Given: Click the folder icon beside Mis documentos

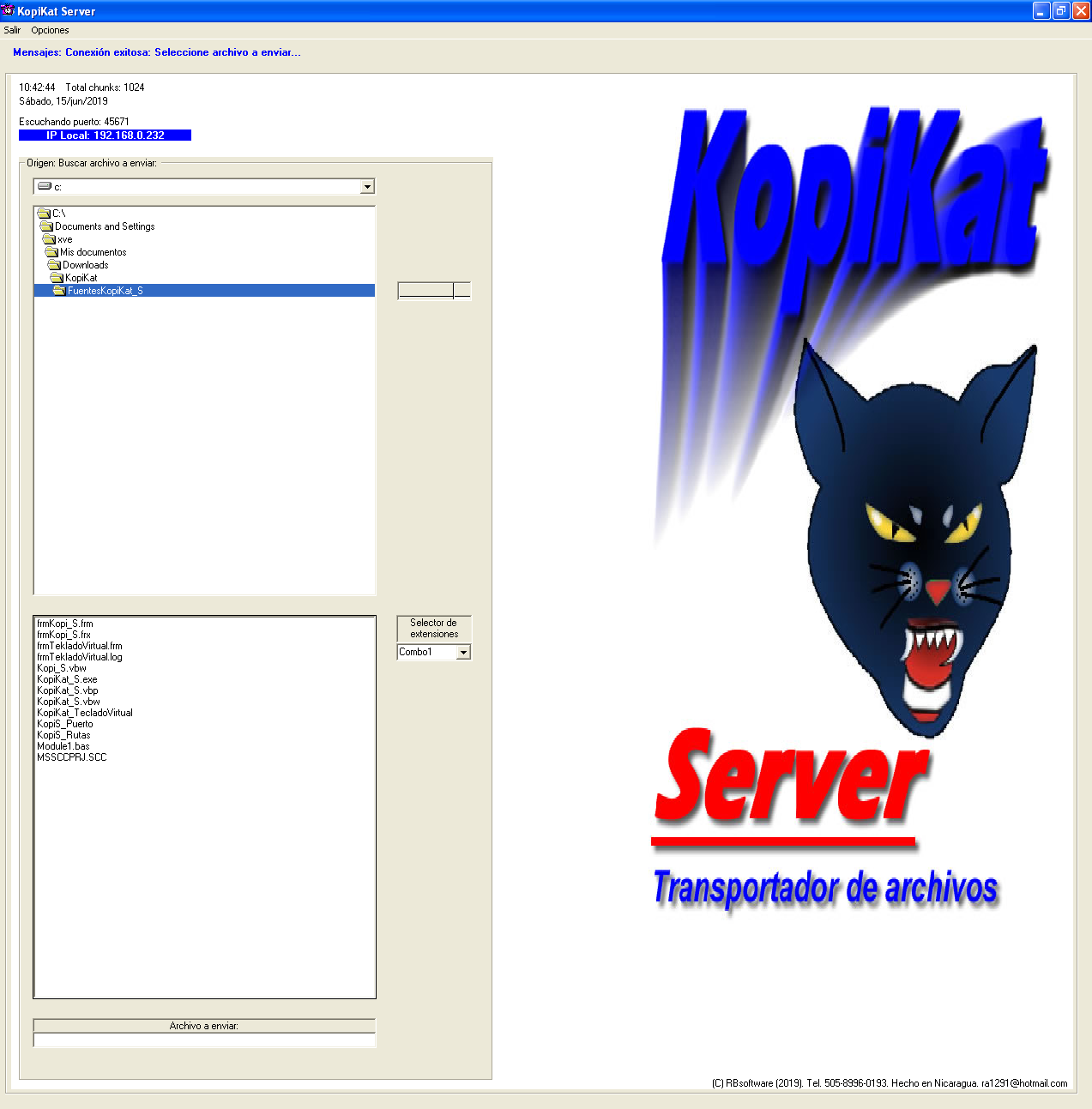Looking at the screenshot, I should 51,252.
